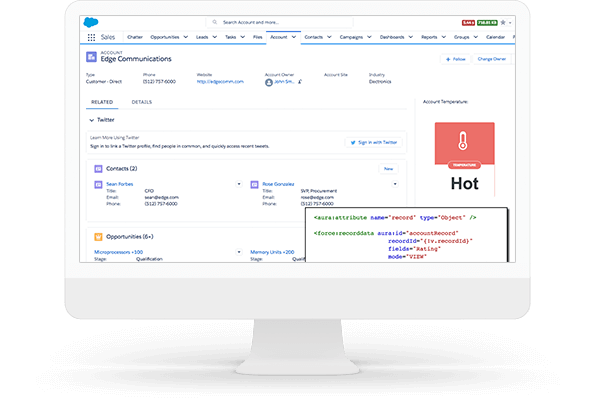Open Rose Gonzalez contact link
The image size is (600, 400).
(278, 184)
